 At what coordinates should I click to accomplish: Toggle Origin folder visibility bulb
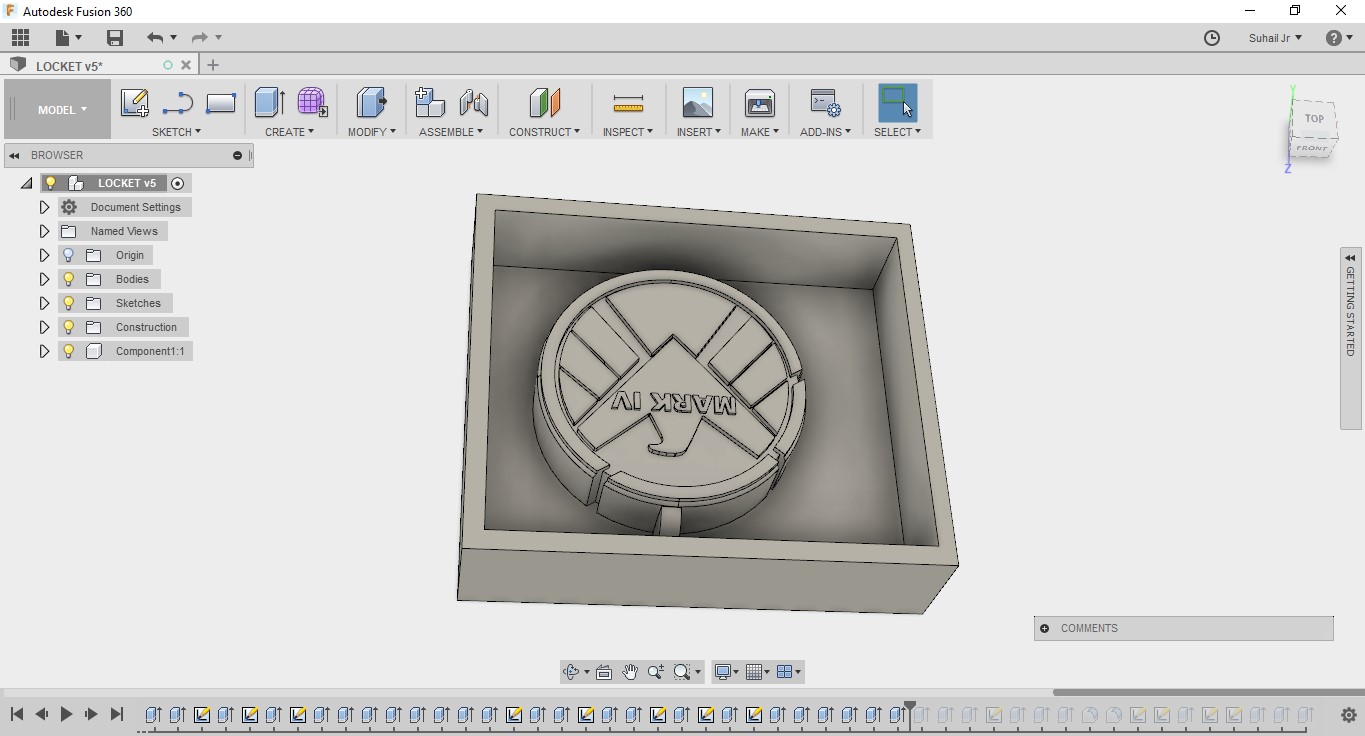pyautogui.click(x=69, y=255)
